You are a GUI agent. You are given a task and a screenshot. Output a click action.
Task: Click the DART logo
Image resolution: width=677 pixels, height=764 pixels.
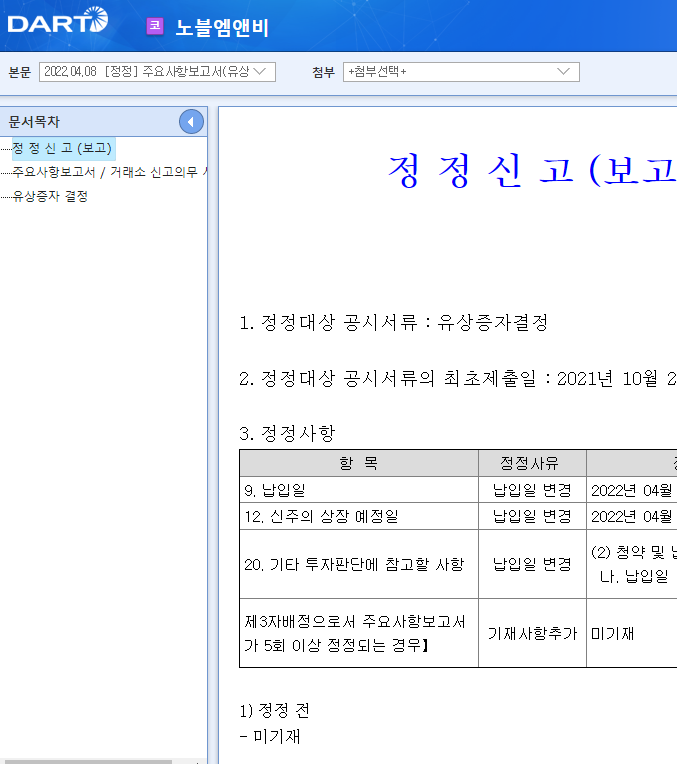pyautogui.click(x=58, y=20)
